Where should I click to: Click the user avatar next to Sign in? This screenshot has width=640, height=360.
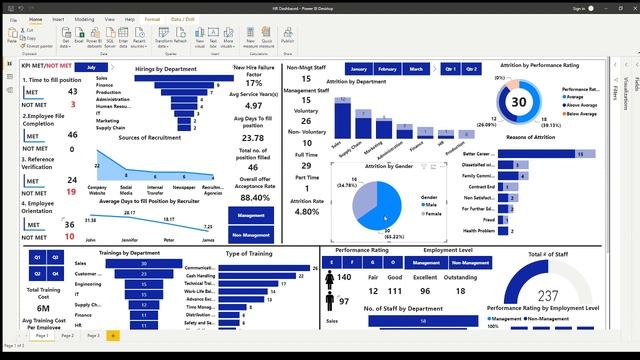591,8
